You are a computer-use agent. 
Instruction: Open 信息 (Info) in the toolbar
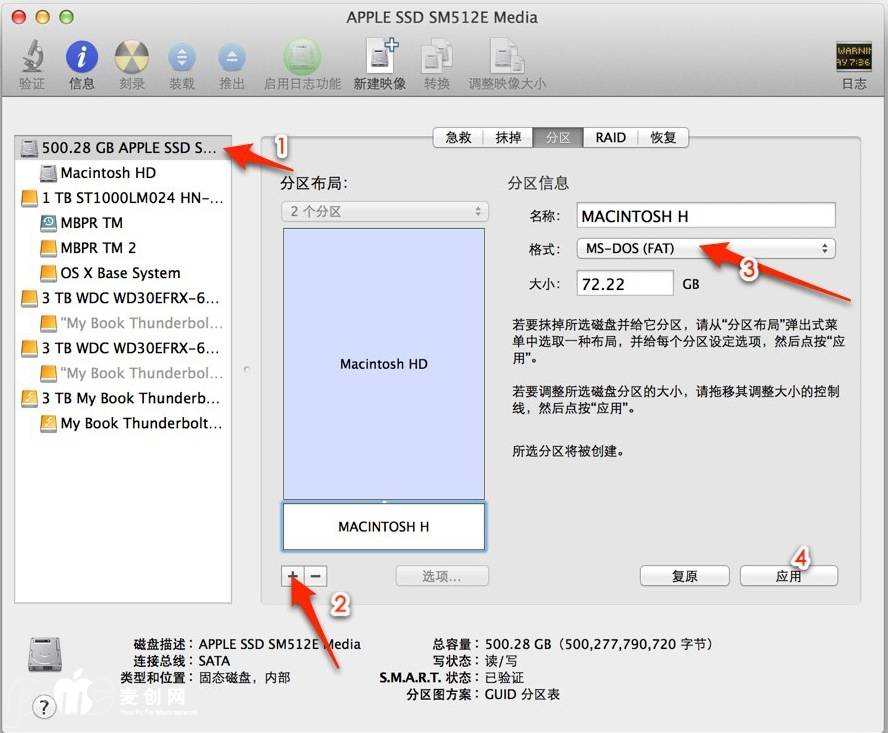[x=82, y=58]
